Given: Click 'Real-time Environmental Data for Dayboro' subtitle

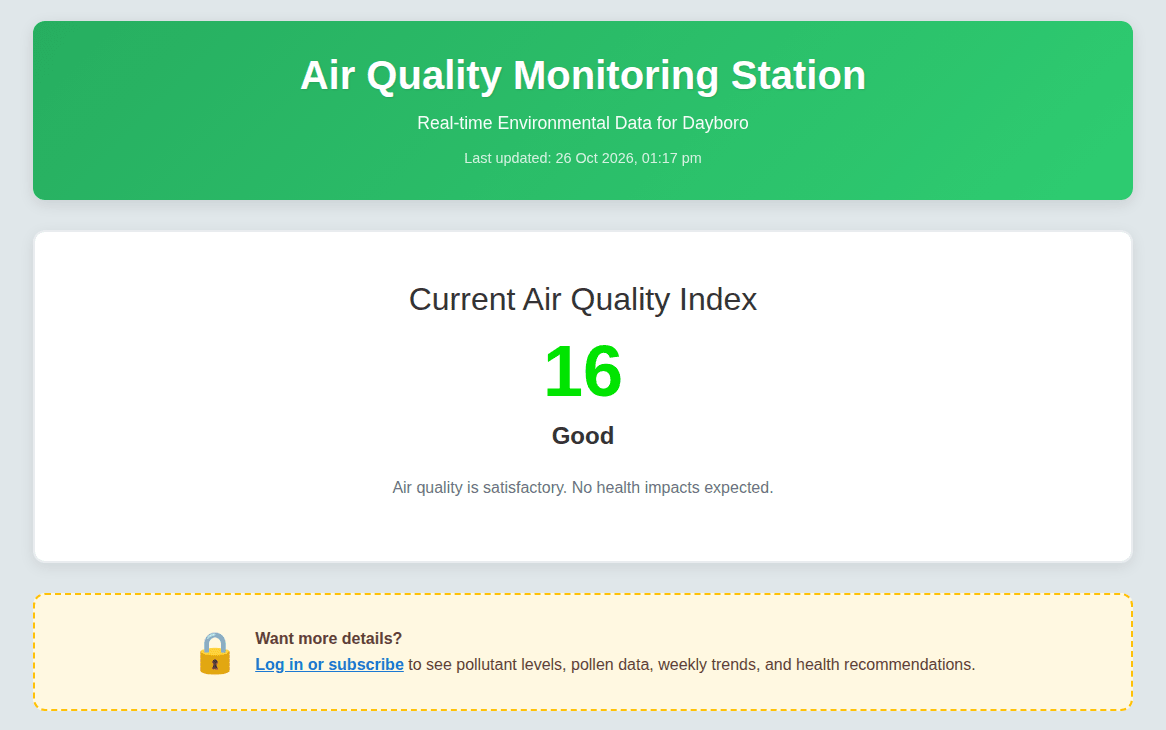Looking at the screenshot, I should (x=583, y=123).
